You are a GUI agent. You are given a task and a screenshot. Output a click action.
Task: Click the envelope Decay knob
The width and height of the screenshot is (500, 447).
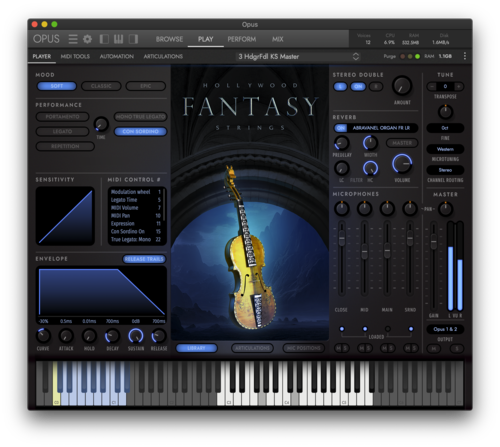tap(112, 336)
